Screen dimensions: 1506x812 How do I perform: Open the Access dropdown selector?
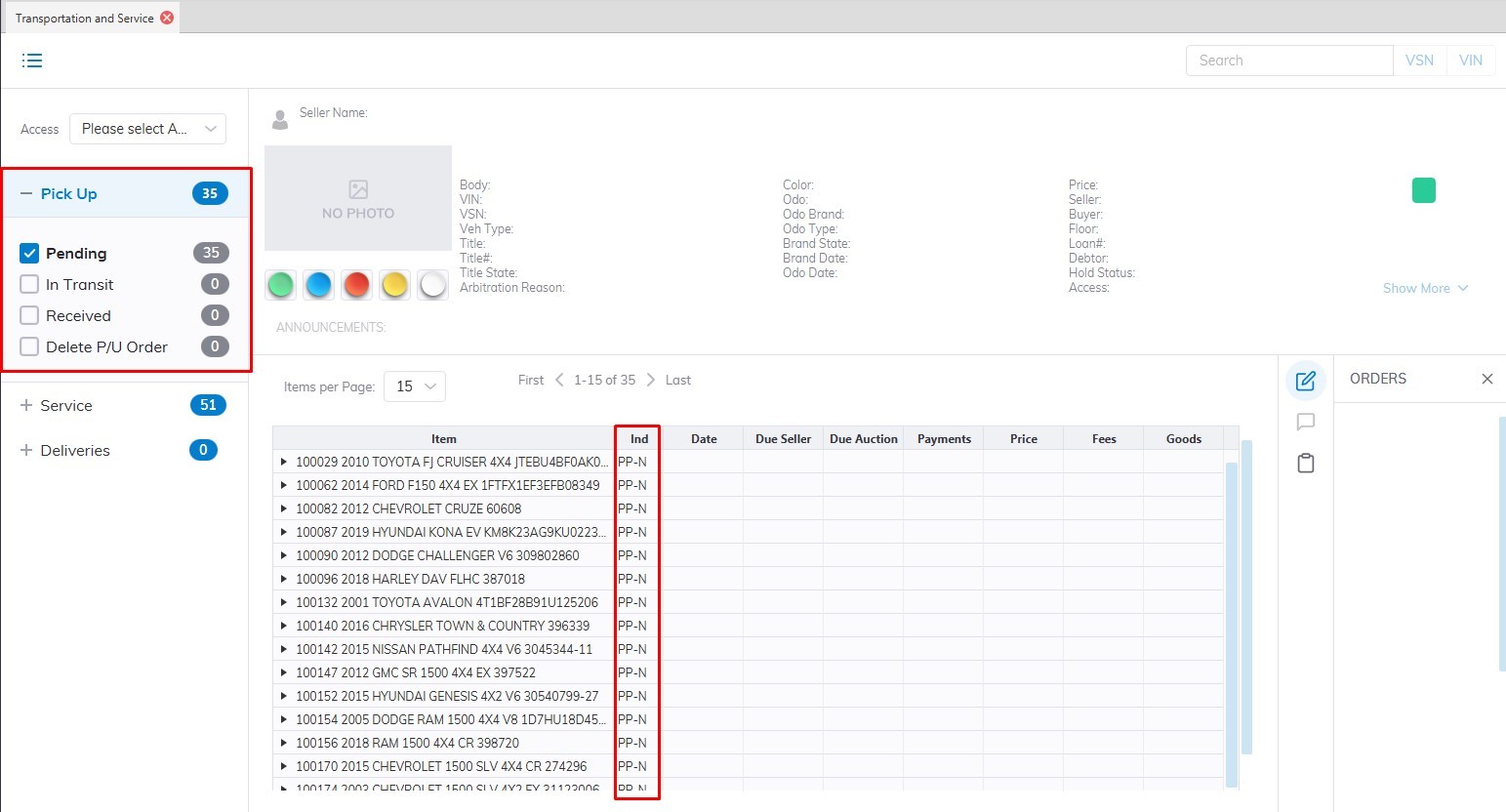tap(147, 129)
